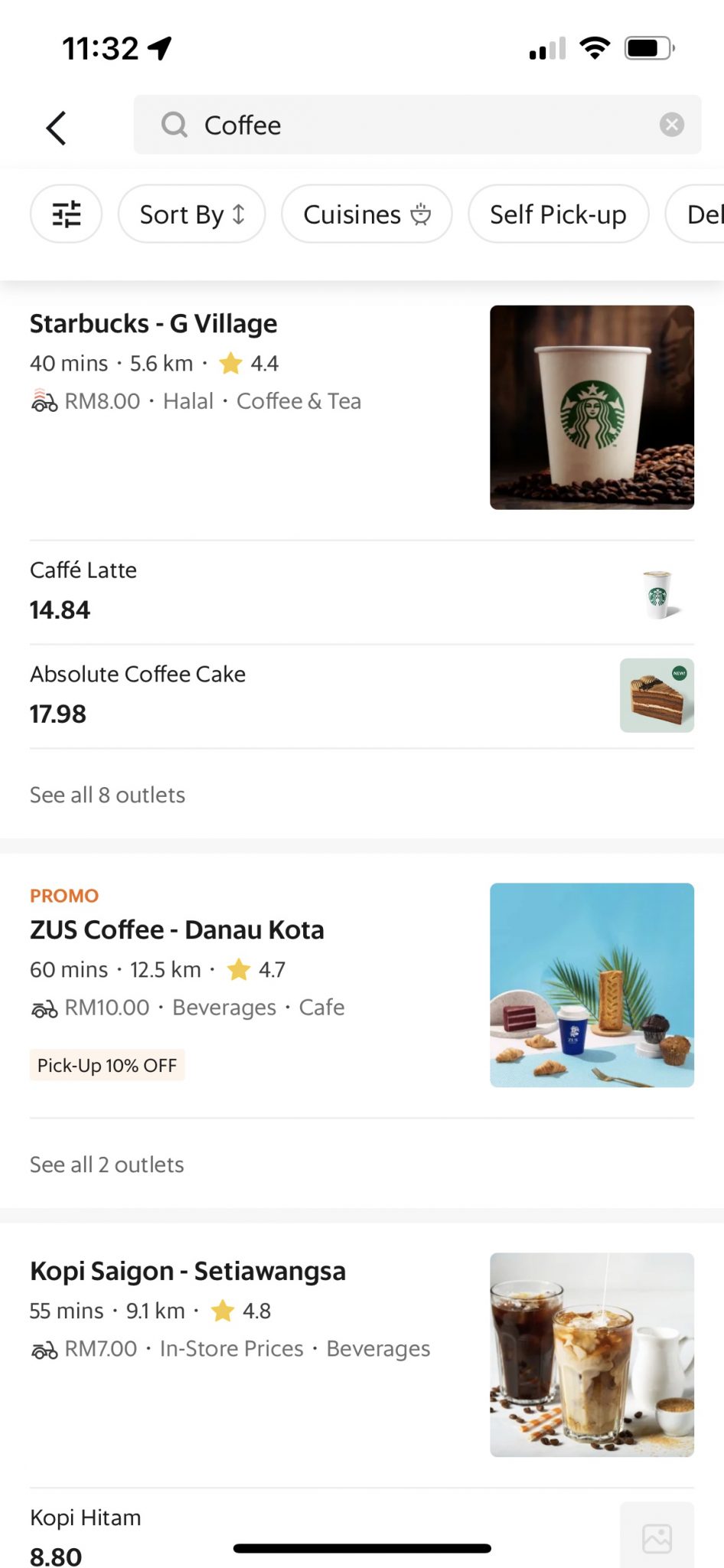This screenshot has height=1568, width=724.
Task: Open Starbucks - G Village restaurant
Action: (154, 324)
